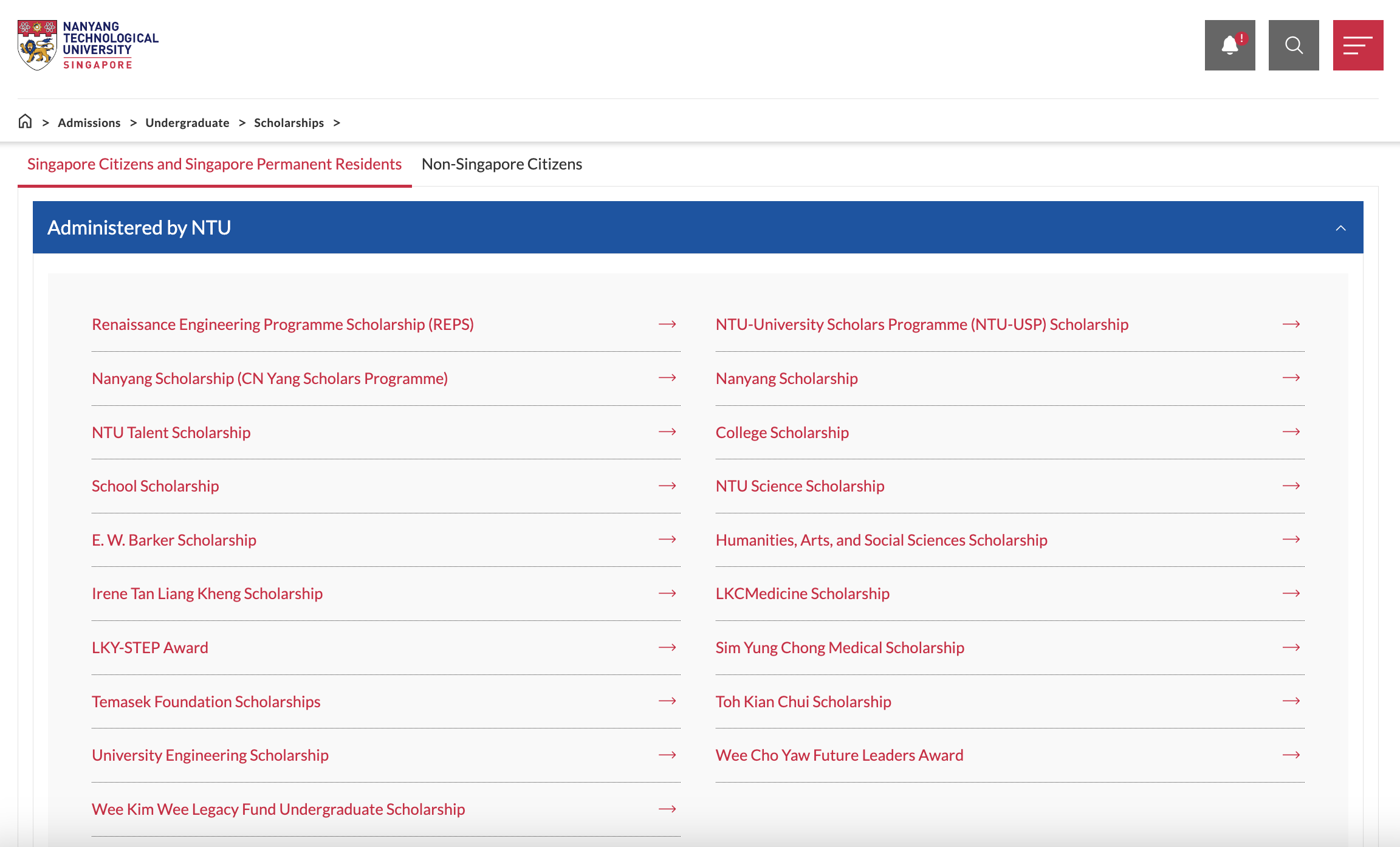Open LKCMedicine Scholarship link
The width and height of the screenshot is (1400, 847).
coord(803,594)
